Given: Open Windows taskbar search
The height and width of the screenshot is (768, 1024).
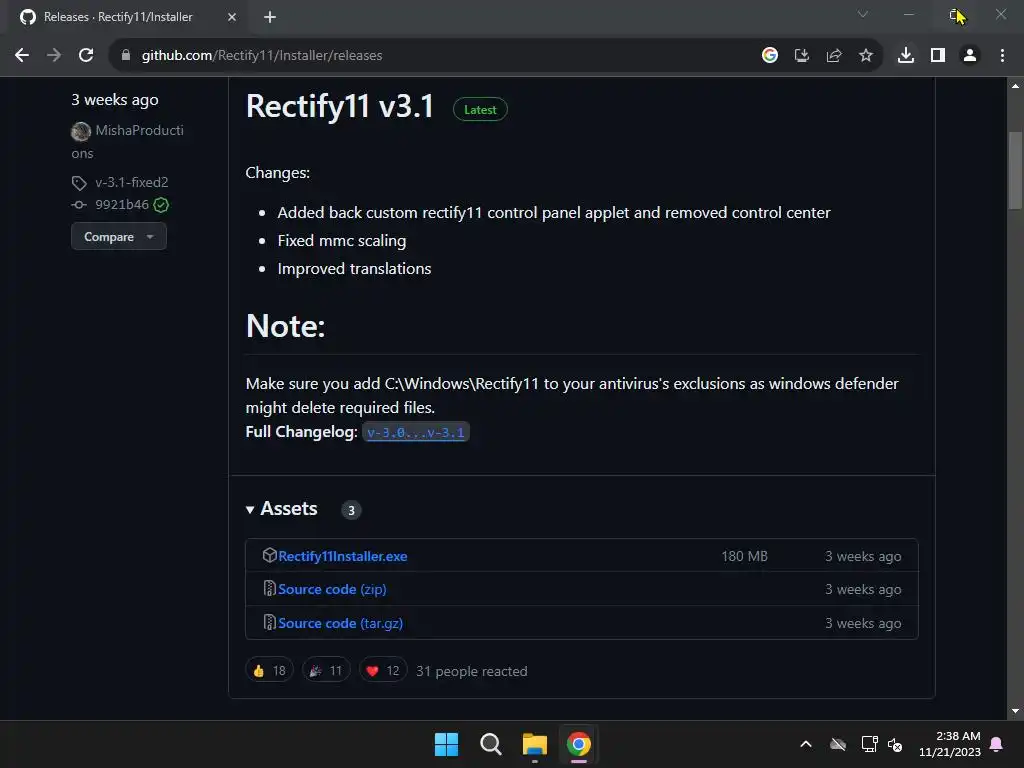Looking at the screenshot, I should (x=490, y=744).
